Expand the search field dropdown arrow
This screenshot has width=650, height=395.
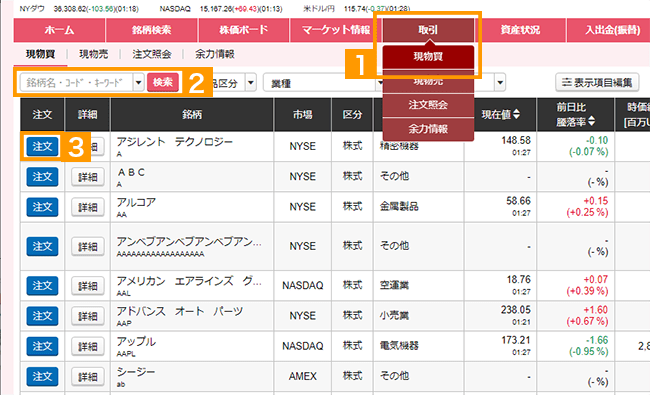[x=138, y=82]
